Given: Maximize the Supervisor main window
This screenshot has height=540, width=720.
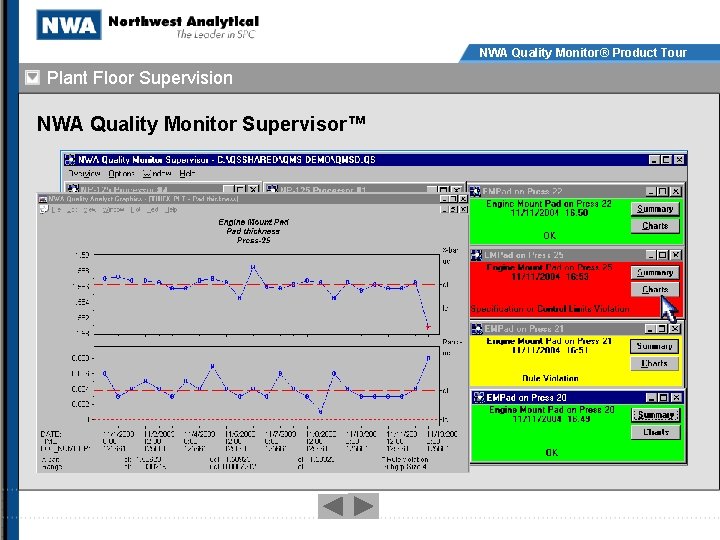Looking at the screenshot, I should (x=666, y=159).
